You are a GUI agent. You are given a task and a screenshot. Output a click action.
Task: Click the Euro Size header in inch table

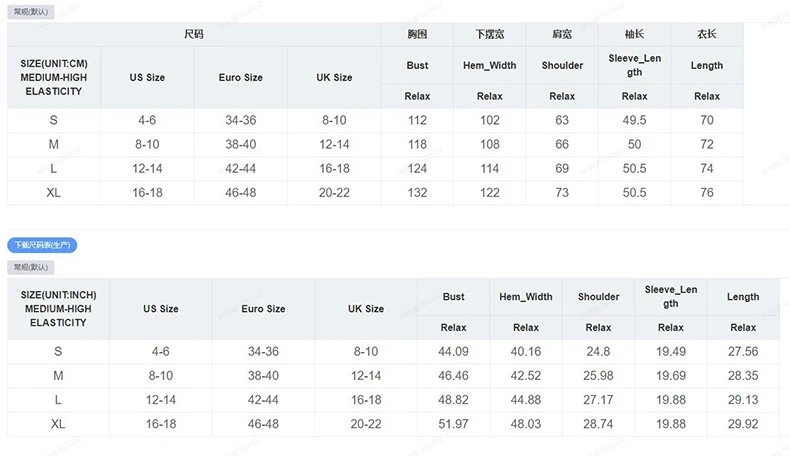coord(263,309)
